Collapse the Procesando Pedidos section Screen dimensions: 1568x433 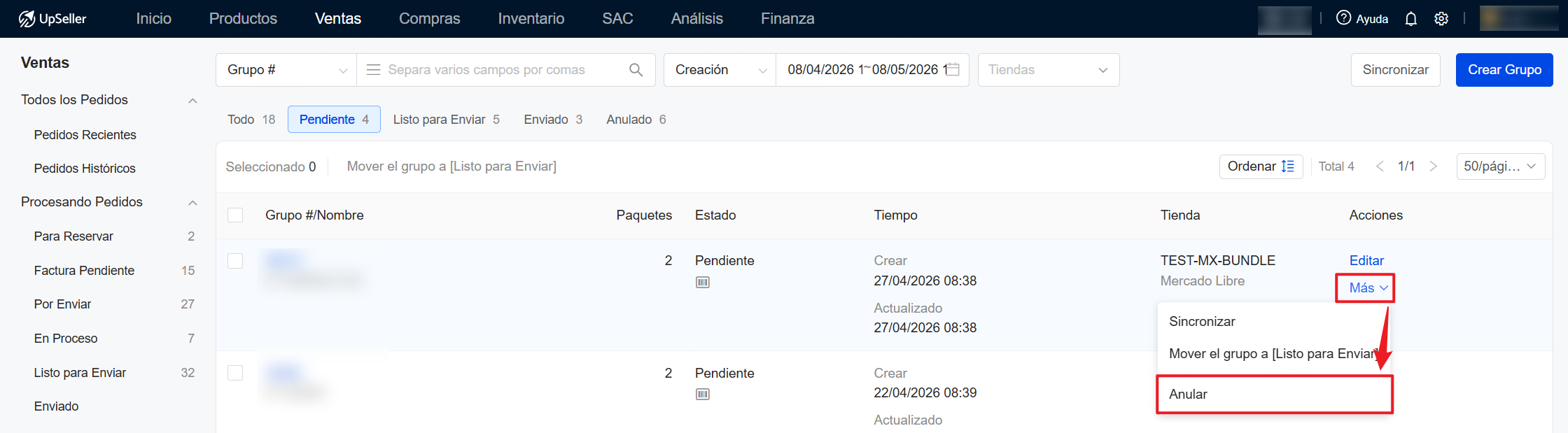coord(192,202)
